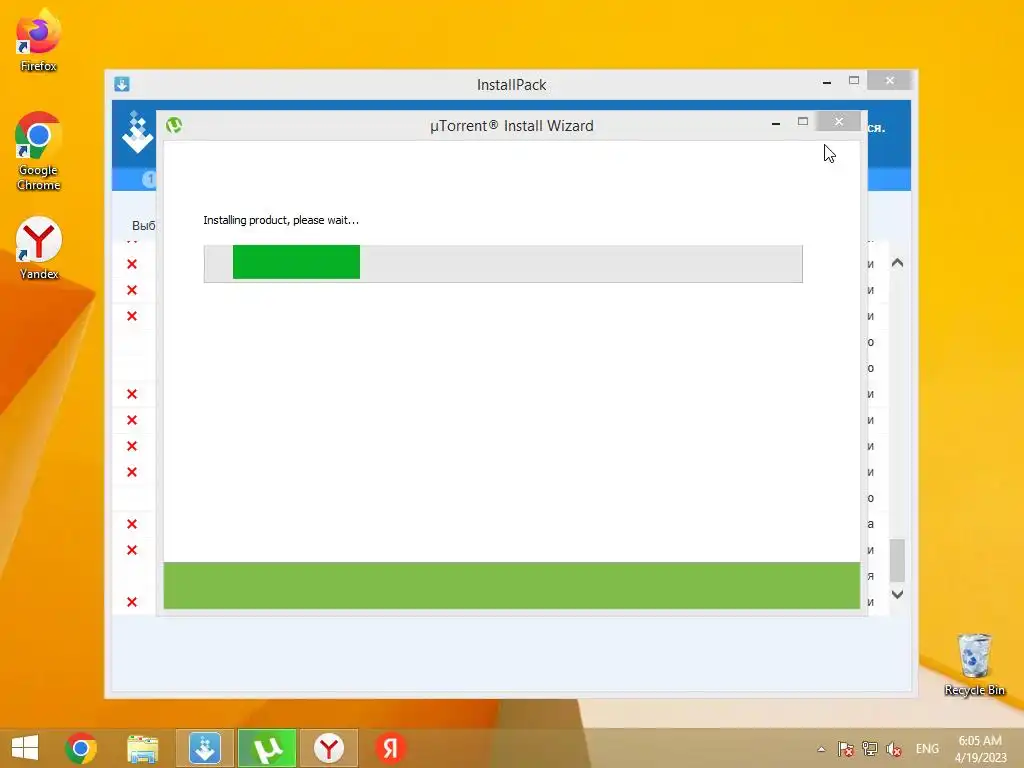The image size is (1024, 768).
Task: Click the InstallPack scrollbar thumb
Action: pyautogui.click(x=897, y=560)
